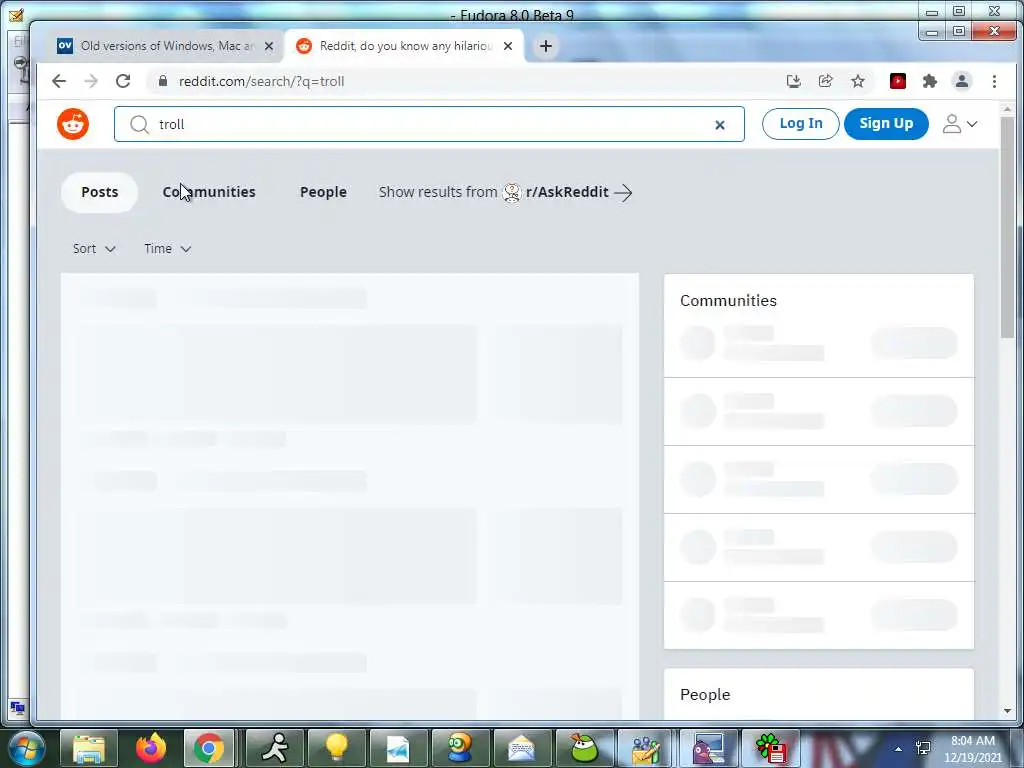The width and height of the screenshot is (1024, 768).
Task: Click the share page icon
Action: [x=825, y=81]
